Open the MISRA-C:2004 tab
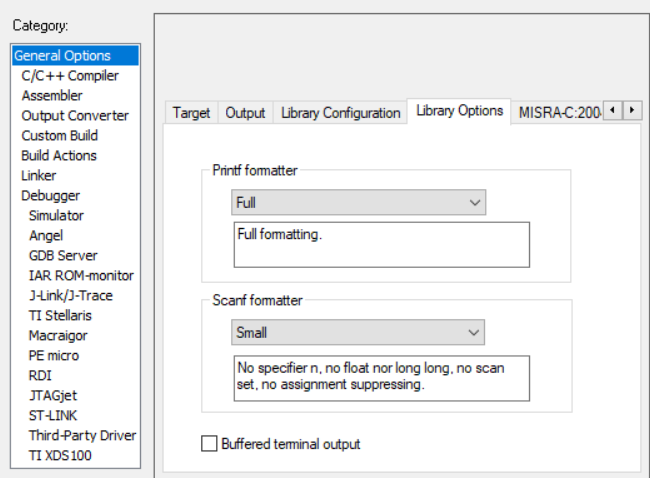The height and width of the screenshot is (478, 650). point(558,113)
